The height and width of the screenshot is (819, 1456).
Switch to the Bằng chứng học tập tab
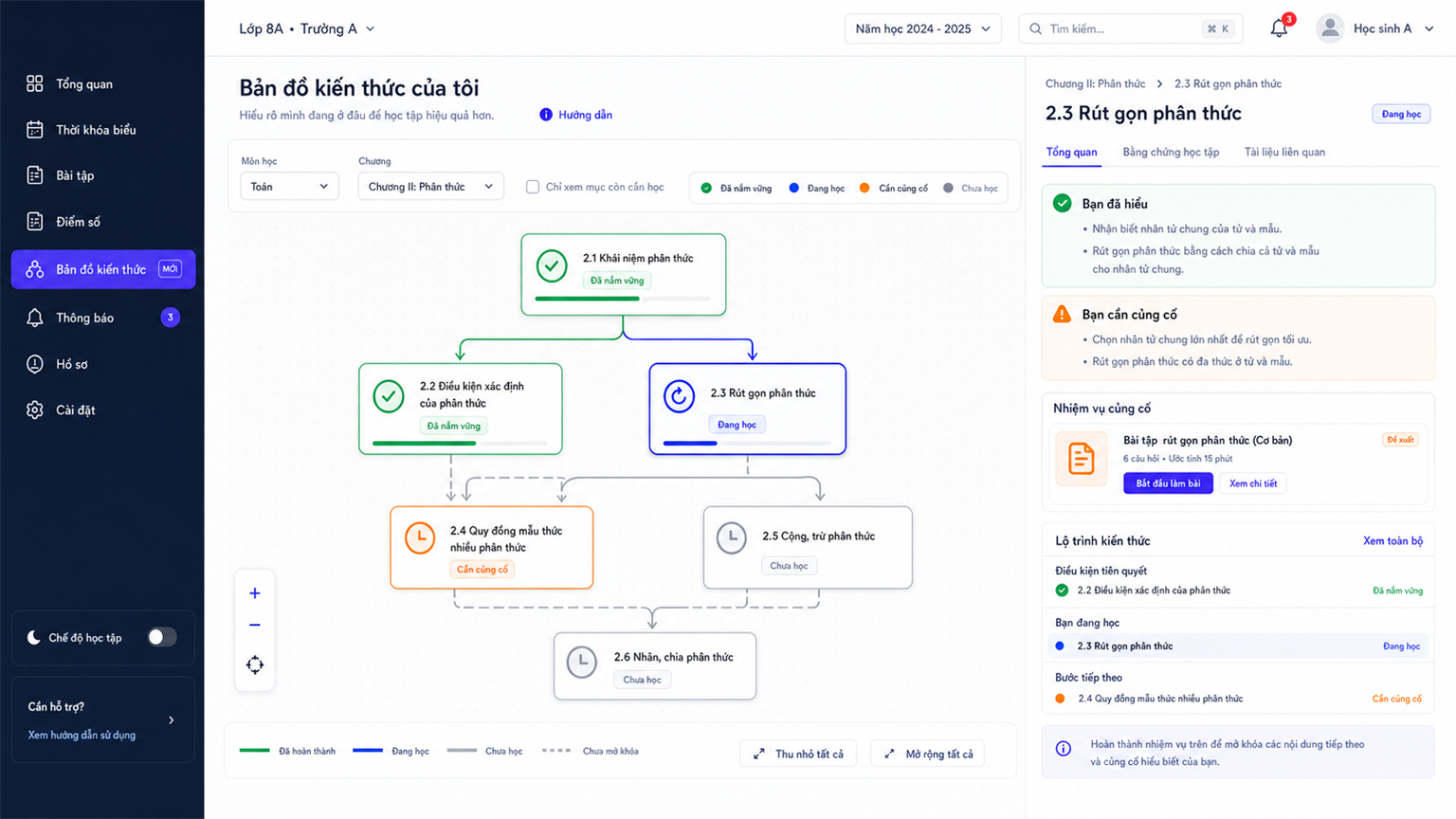click(x=1171, y=152)
